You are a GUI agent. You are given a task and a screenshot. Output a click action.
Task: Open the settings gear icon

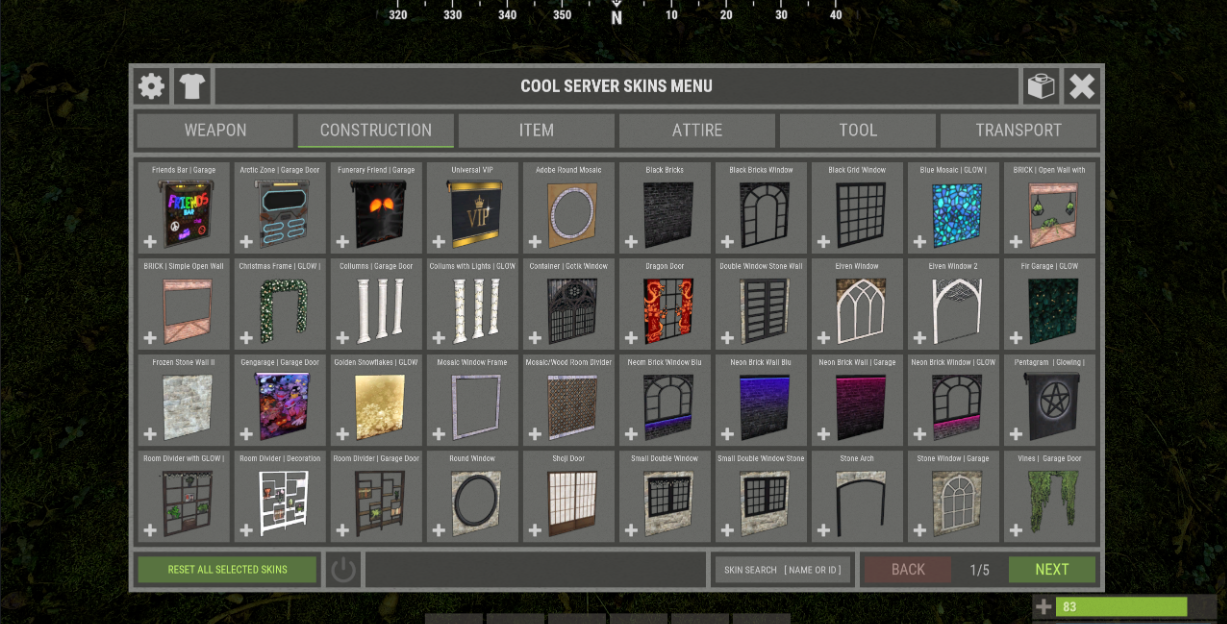[152, 87]
